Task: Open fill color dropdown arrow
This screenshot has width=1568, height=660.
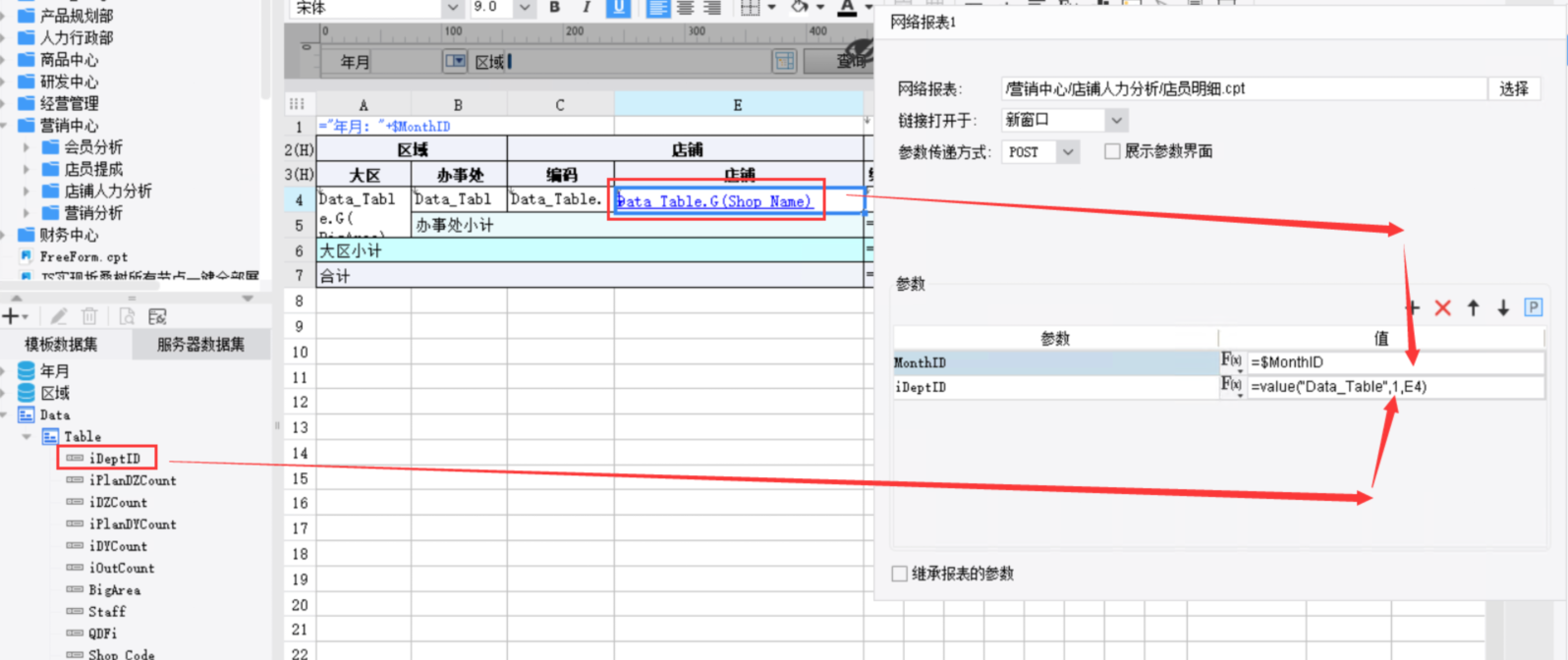Action: click(x=821, y=7)
